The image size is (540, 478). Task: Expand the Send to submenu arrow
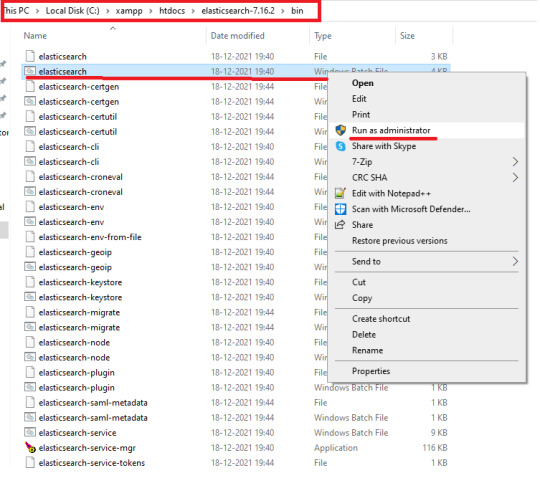(515, 261)
